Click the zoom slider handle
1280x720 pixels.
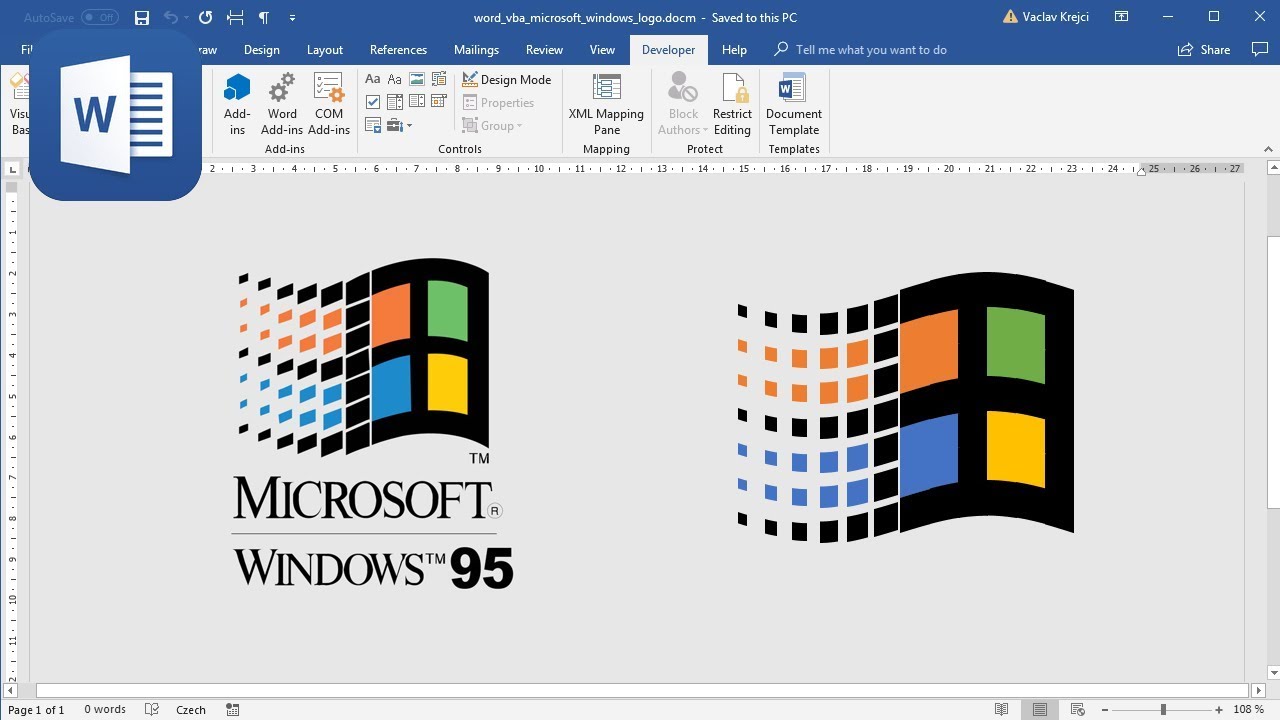tap(1163, 709)
